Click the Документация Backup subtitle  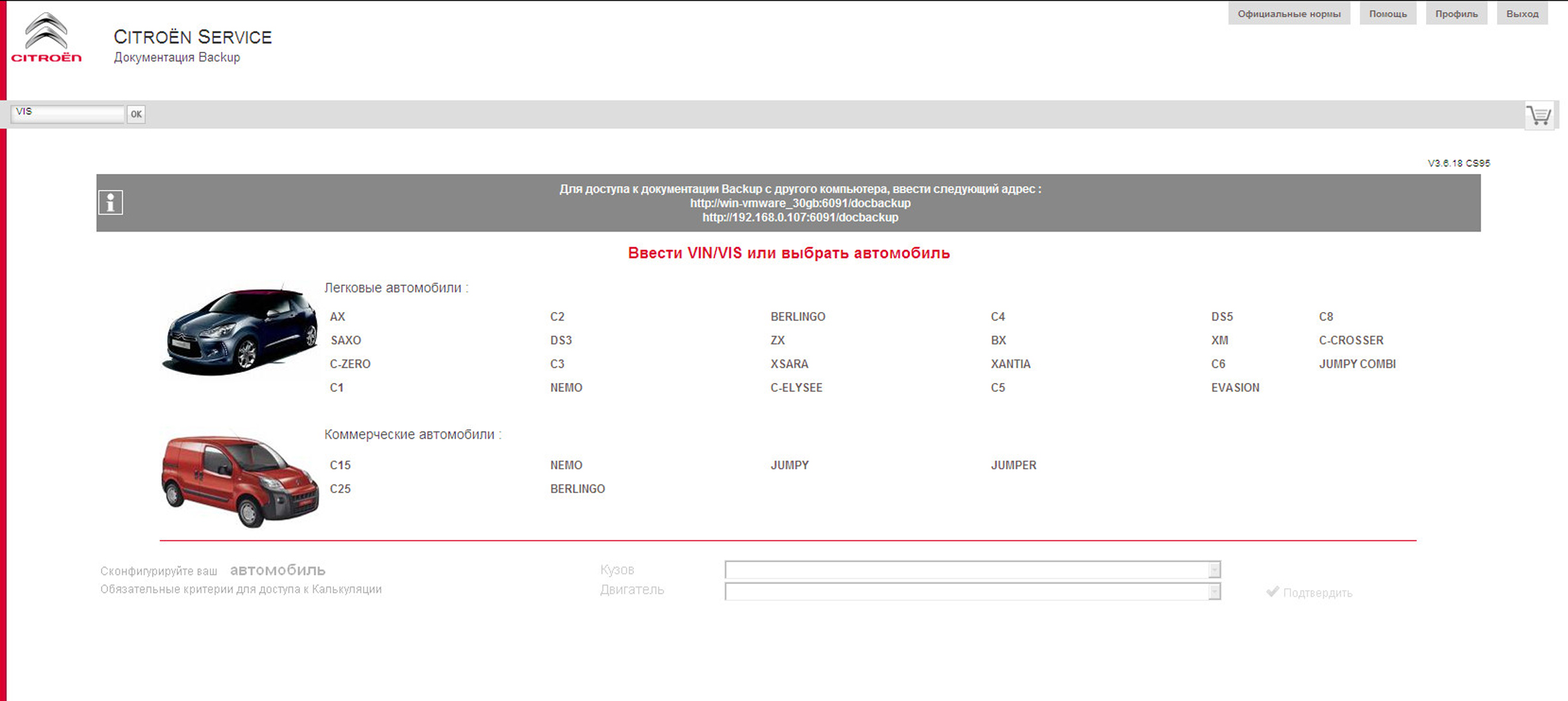point(177,58)
